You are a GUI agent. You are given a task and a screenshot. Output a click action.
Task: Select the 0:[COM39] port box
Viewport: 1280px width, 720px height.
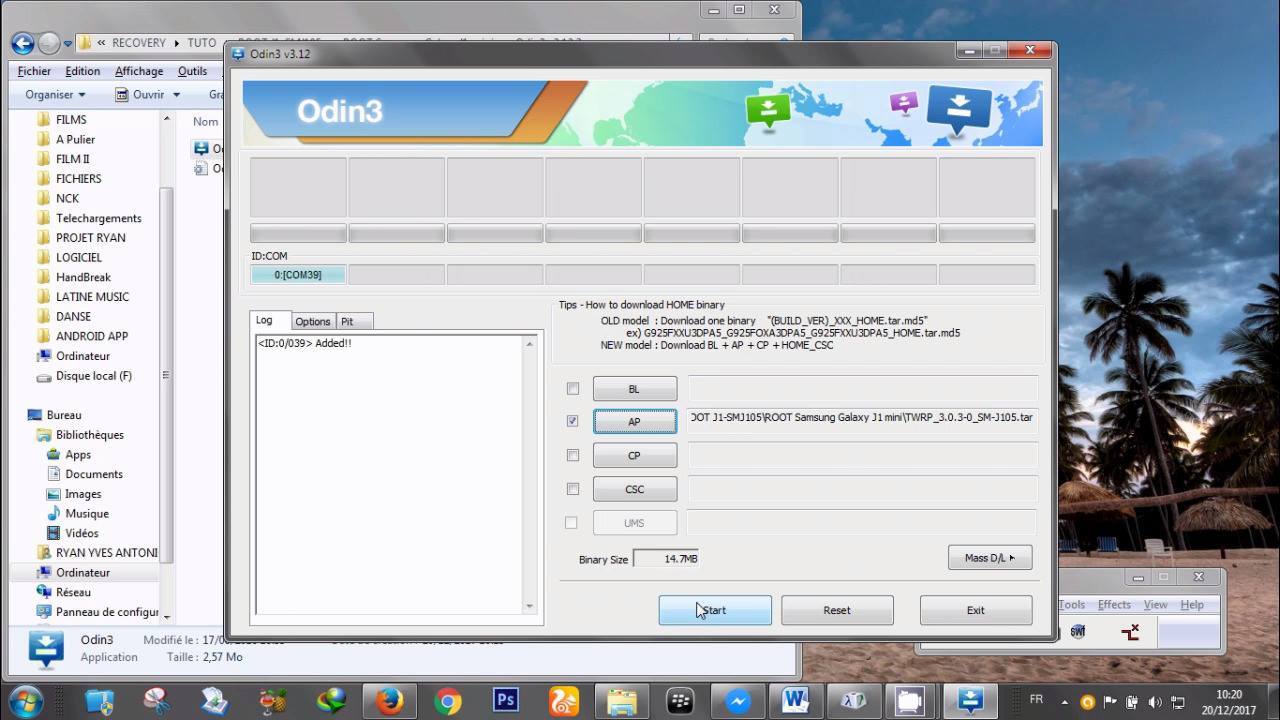point(298,275)
